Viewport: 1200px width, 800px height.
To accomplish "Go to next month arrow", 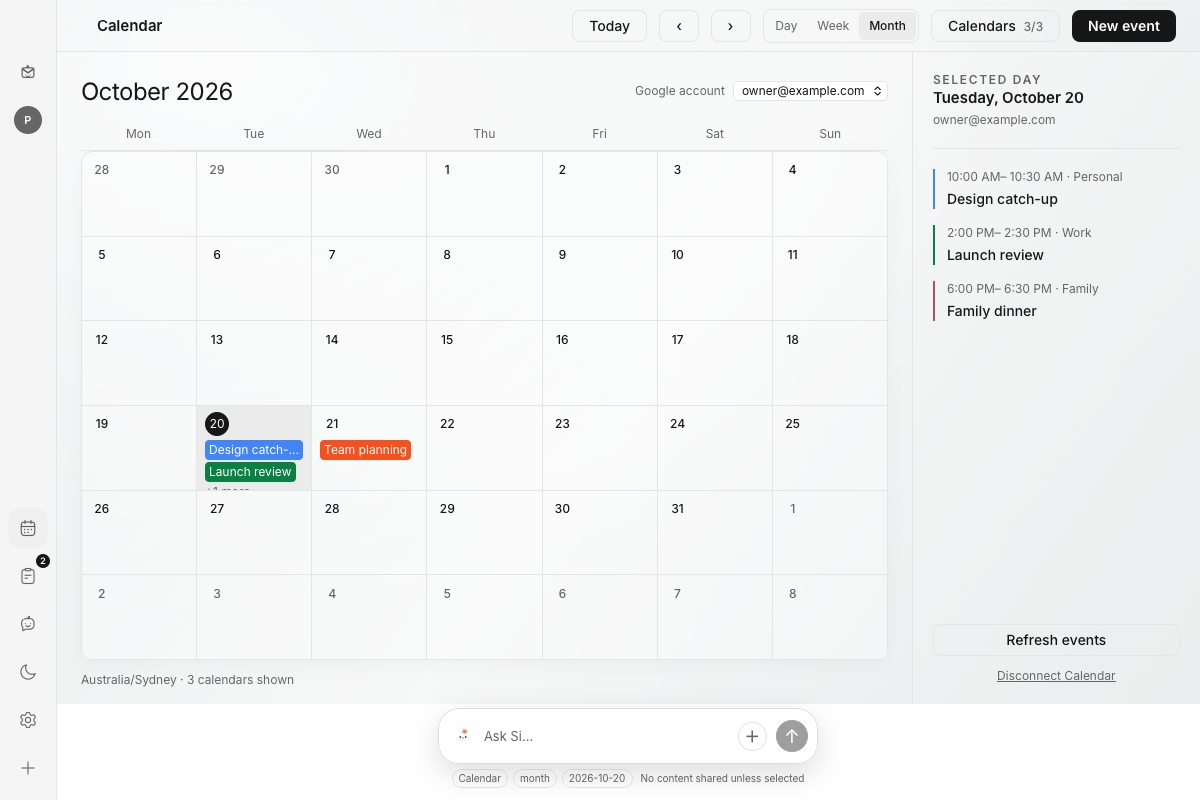I will point(731,26).
